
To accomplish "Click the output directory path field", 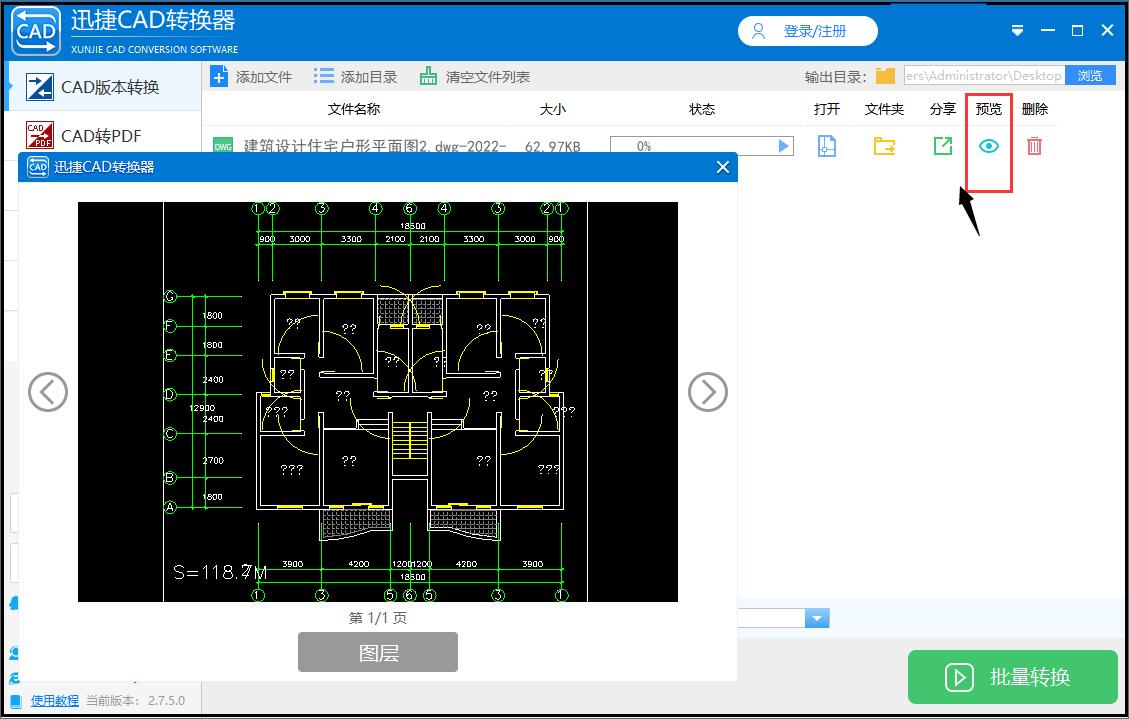I will (983, 76).
